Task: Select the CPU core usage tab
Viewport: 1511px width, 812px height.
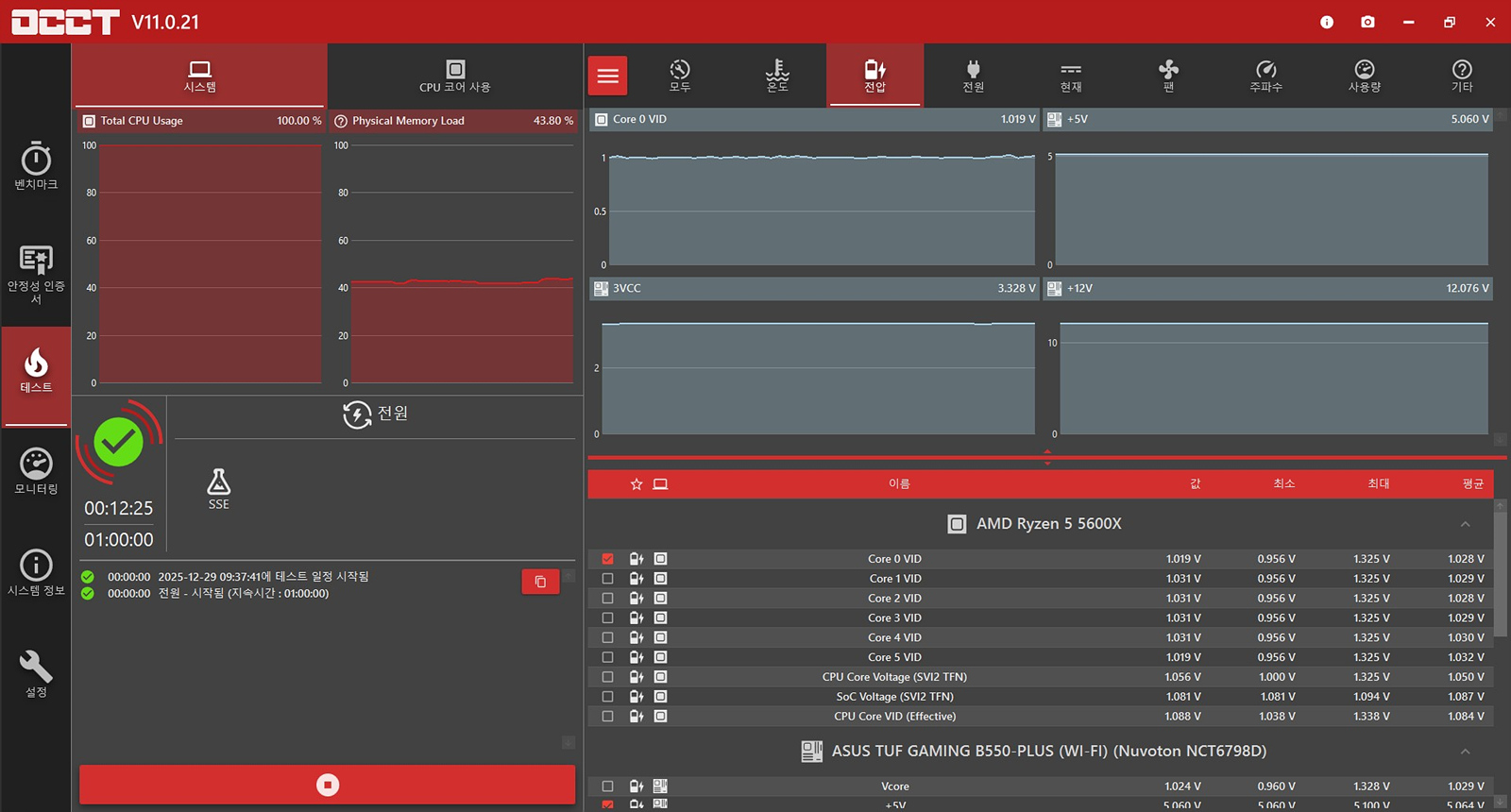Action: (455, 76)
